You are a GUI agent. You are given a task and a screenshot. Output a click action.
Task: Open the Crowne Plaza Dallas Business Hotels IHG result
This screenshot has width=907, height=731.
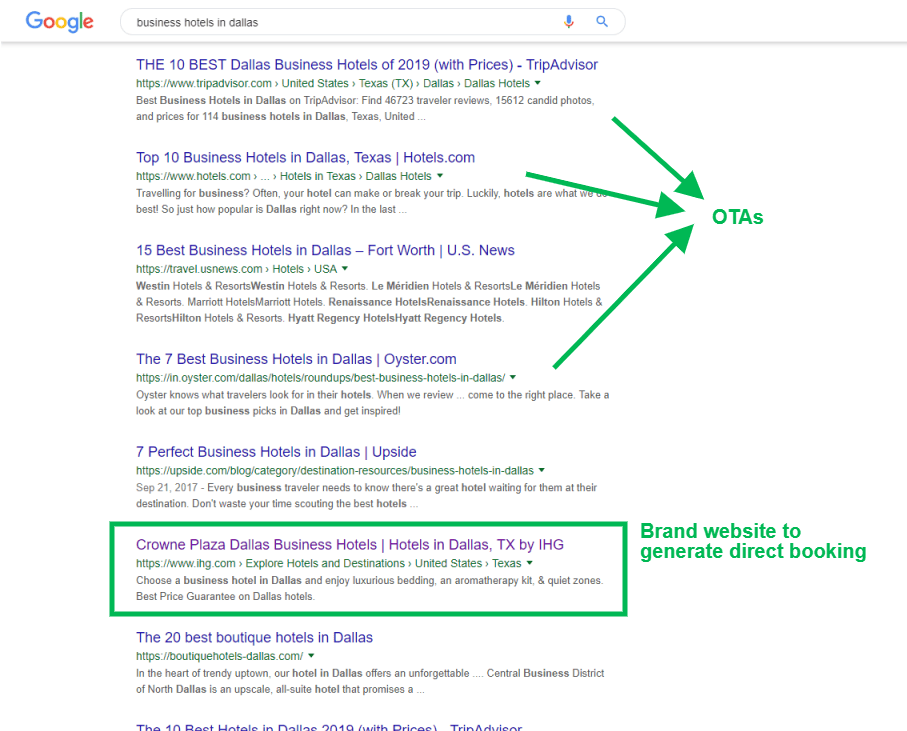(x=349, y=545)
